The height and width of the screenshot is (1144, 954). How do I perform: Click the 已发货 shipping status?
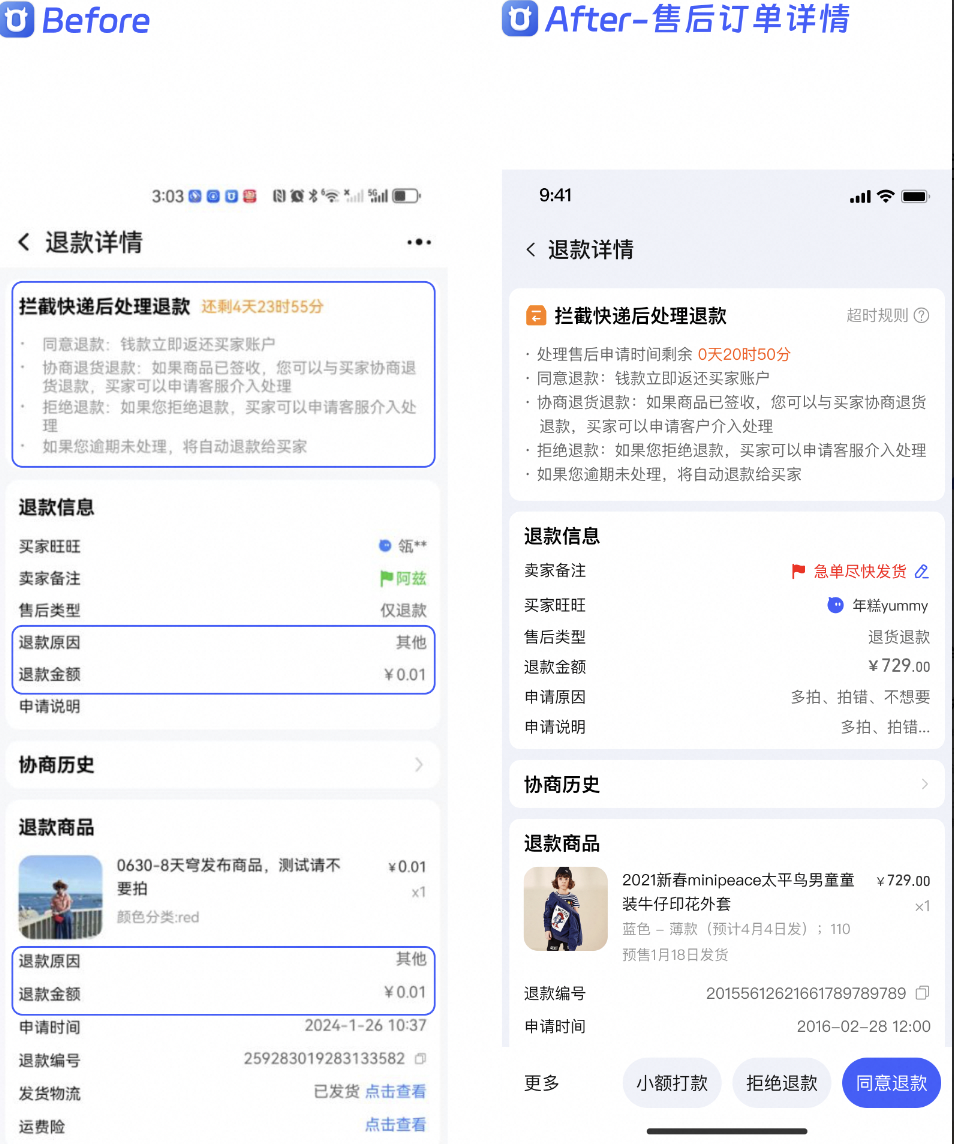(336, 1091)
